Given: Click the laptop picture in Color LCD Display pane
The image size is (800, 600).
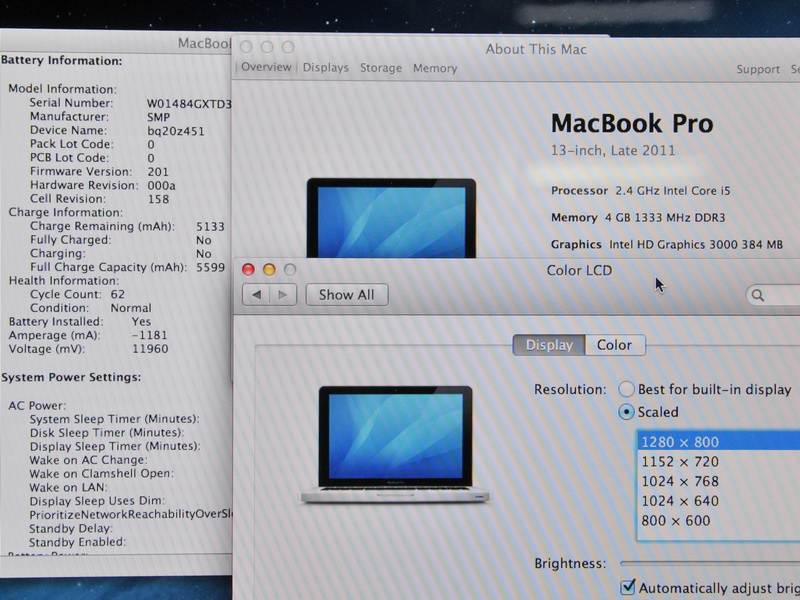Looking at the screenshot, I should (x=395, y=444).
